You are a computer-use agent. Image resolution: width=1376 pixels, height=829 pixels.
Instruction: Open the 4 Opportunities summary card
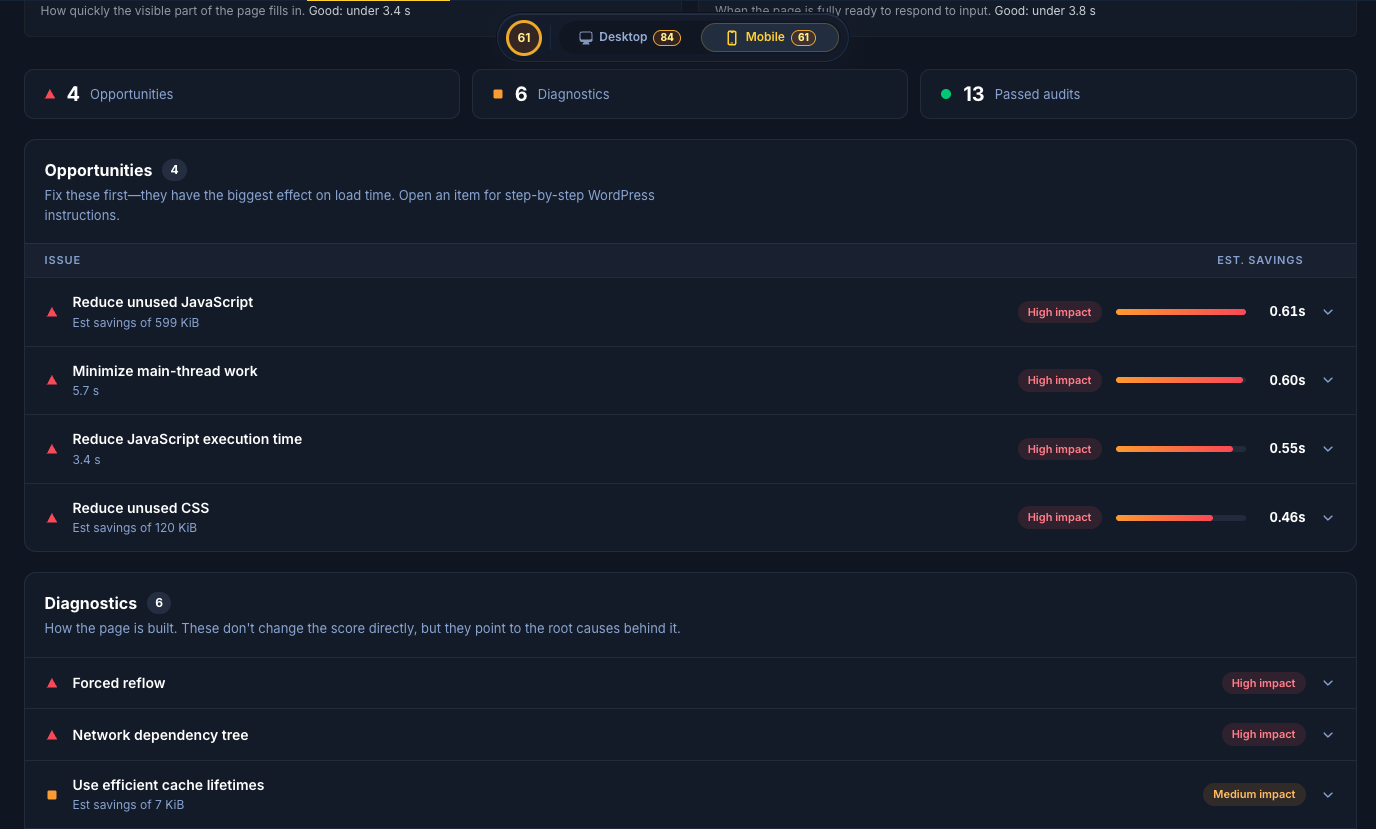[242, 94]
